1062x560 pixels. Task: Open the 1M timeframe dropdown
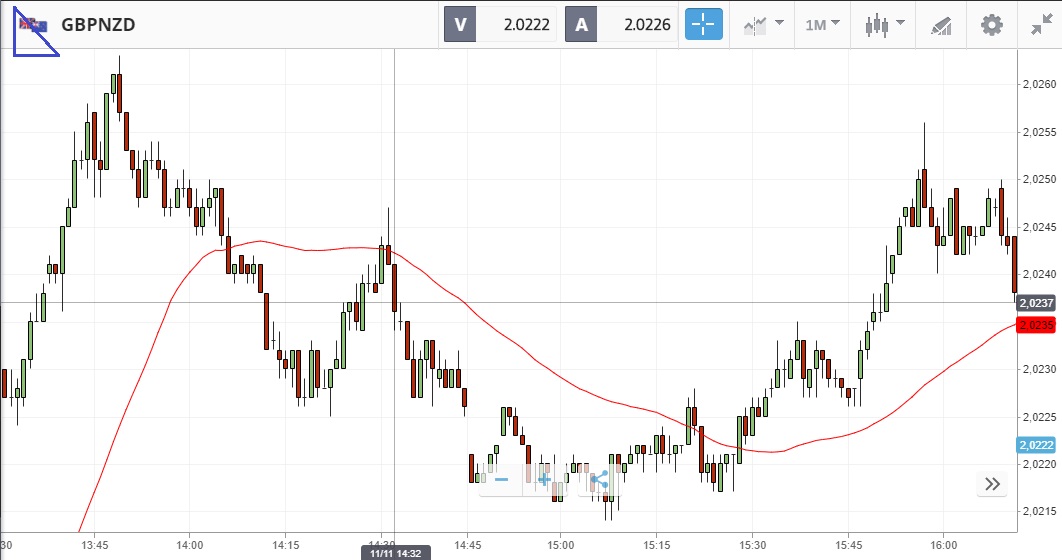pos(822,25)
